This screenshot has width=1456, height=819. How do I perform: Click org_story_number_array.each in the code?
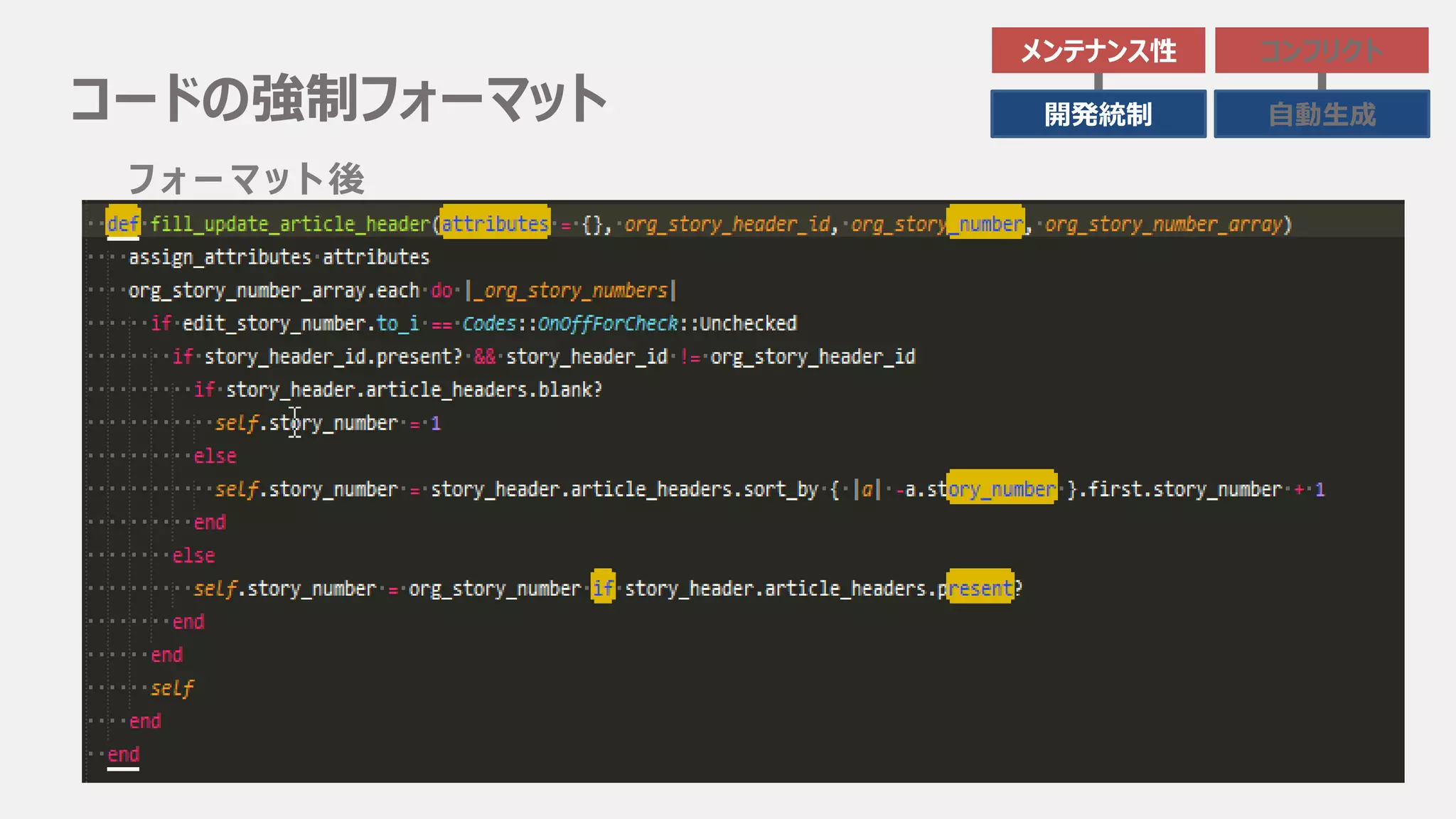click(274, 290)
